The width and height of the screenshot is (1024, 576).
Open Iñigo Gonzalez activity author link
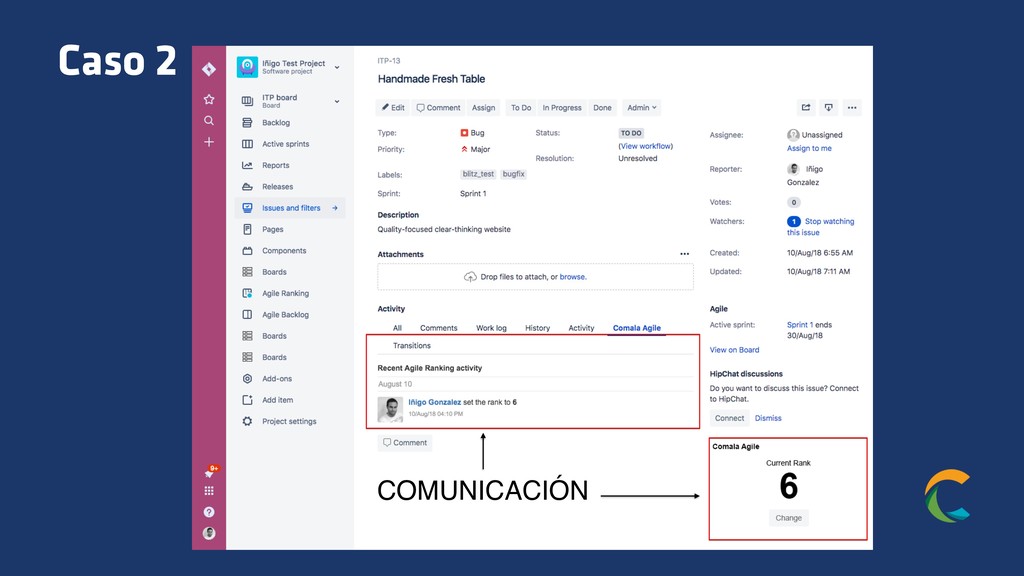point(434,402)
